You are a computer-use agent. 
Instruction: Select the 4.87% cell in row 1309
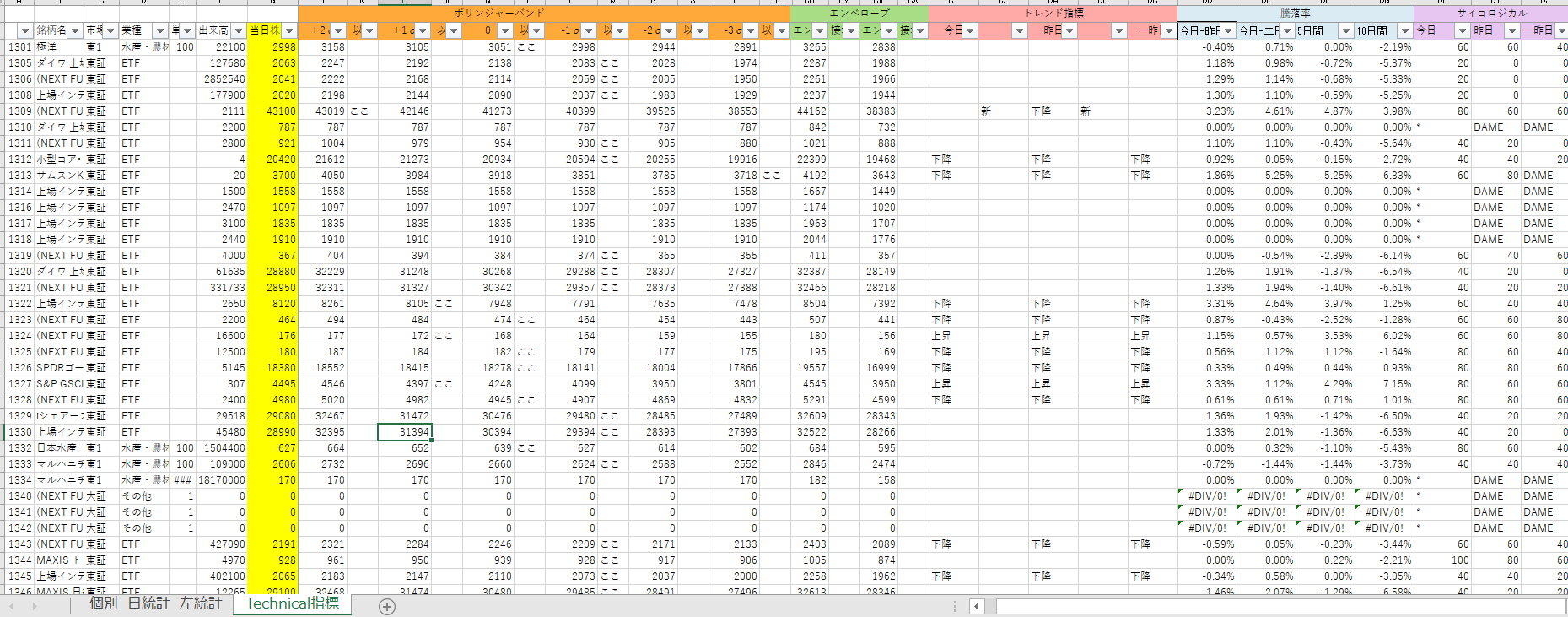(1325, 111)
